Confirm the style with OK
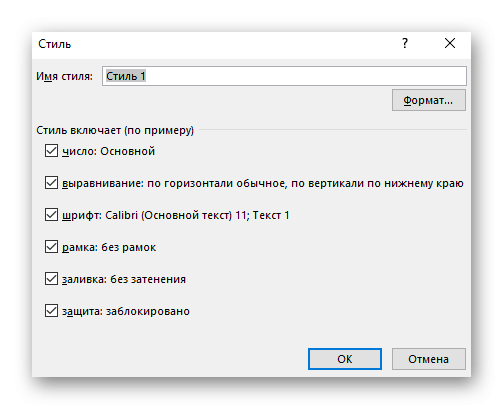 (x=345, y=359)
